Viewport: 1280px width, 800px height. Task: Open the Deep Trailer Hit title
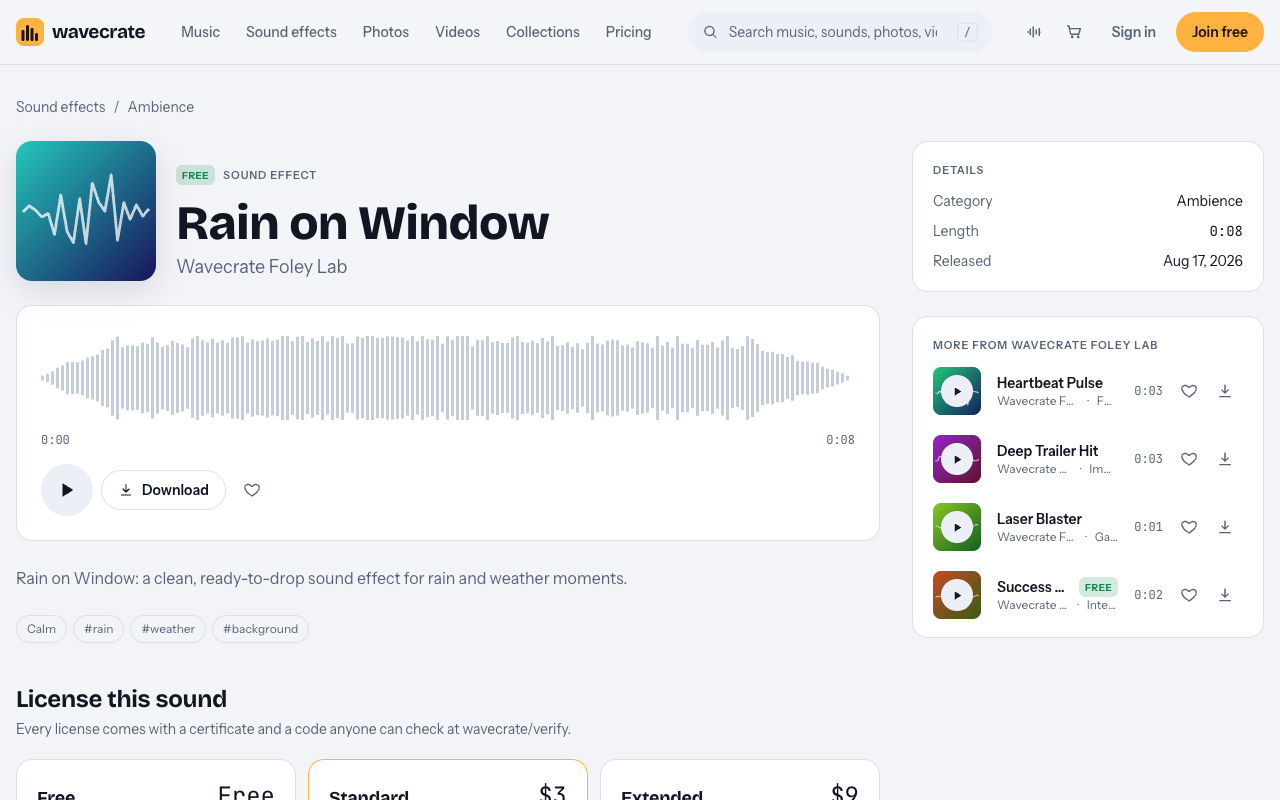1047,451
